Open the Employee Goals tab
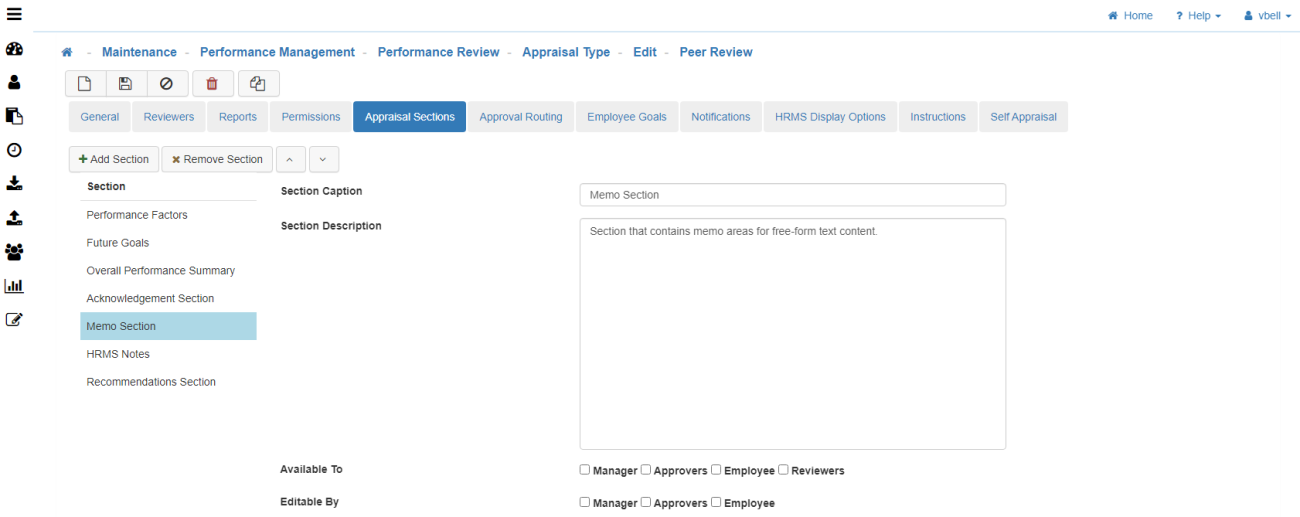Image resolution: width=1300 pixels, height=517 pixels. tap(626, 117)
